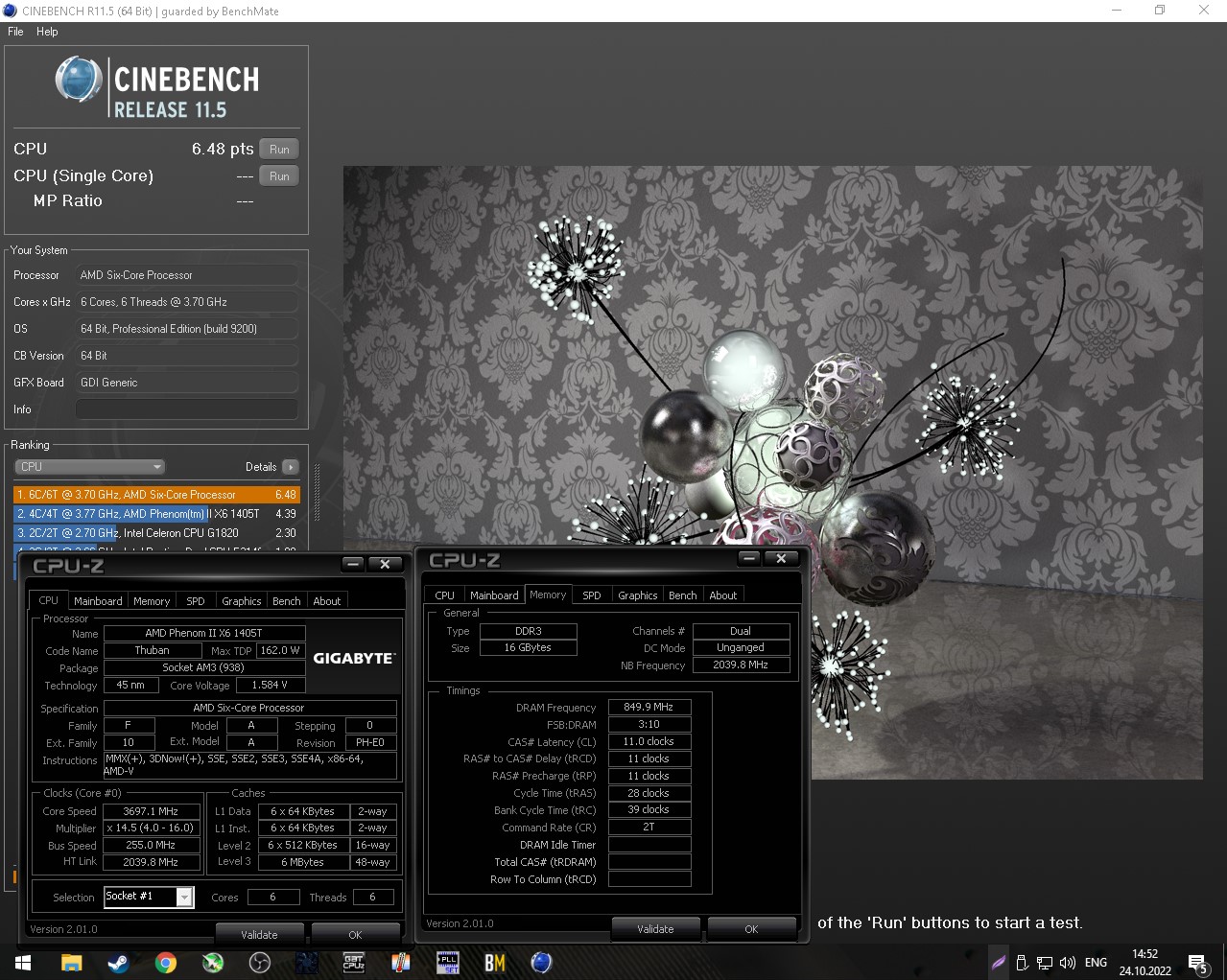Minimize the left CPU-Z window

(353, 565)
